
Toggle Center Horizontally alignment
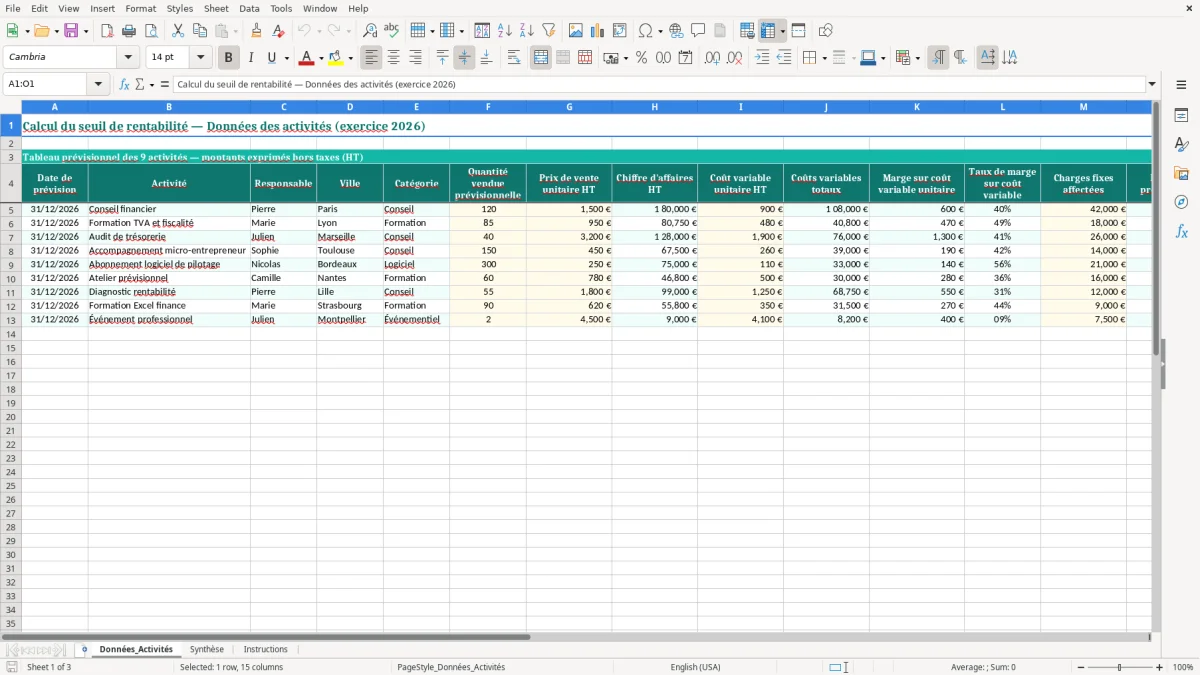[394, 58]
